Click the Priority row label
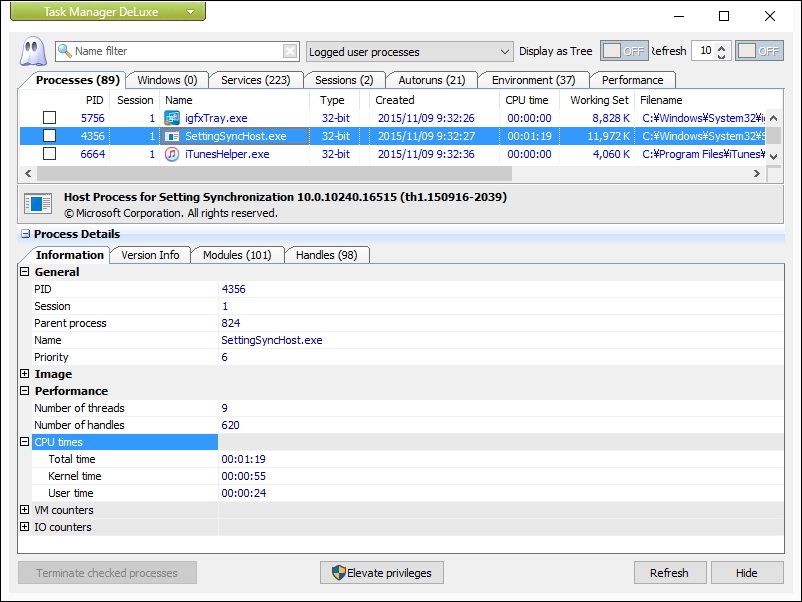The image size is (802, 602). click(51, 357)
